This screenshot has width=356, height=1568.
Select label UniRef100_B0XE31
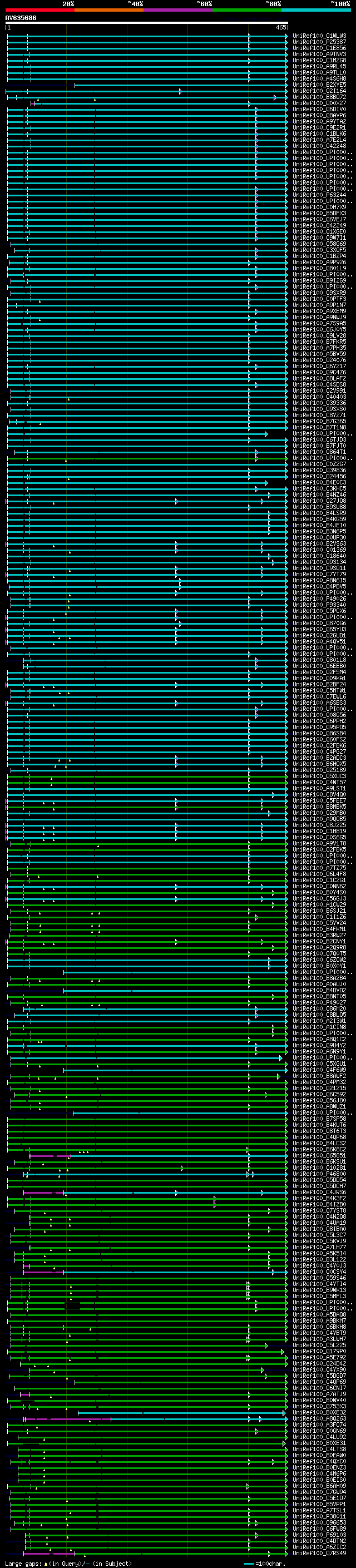coord(319,1443)
